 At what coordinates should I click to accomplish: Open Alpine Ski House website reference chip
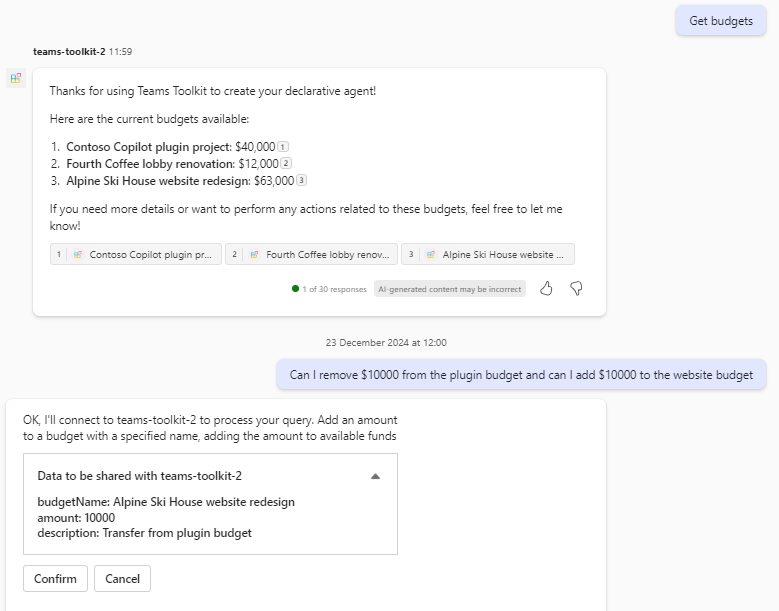(x=488, y=254)
